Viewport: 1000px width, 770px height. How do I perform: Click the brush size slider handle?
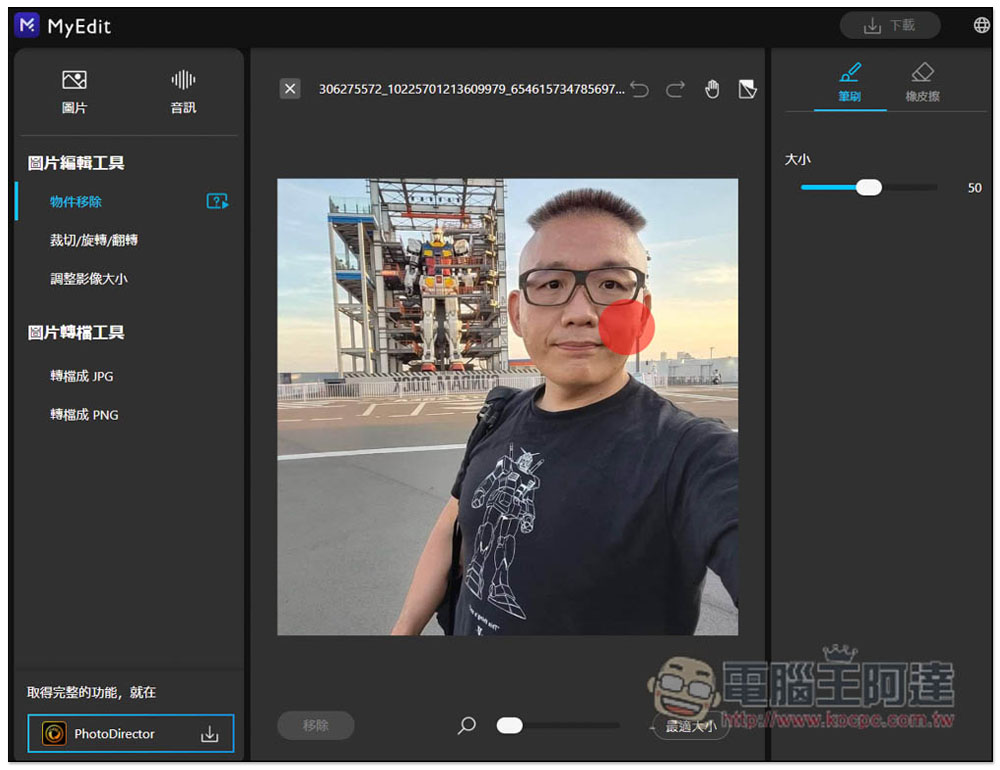[869, 187]
